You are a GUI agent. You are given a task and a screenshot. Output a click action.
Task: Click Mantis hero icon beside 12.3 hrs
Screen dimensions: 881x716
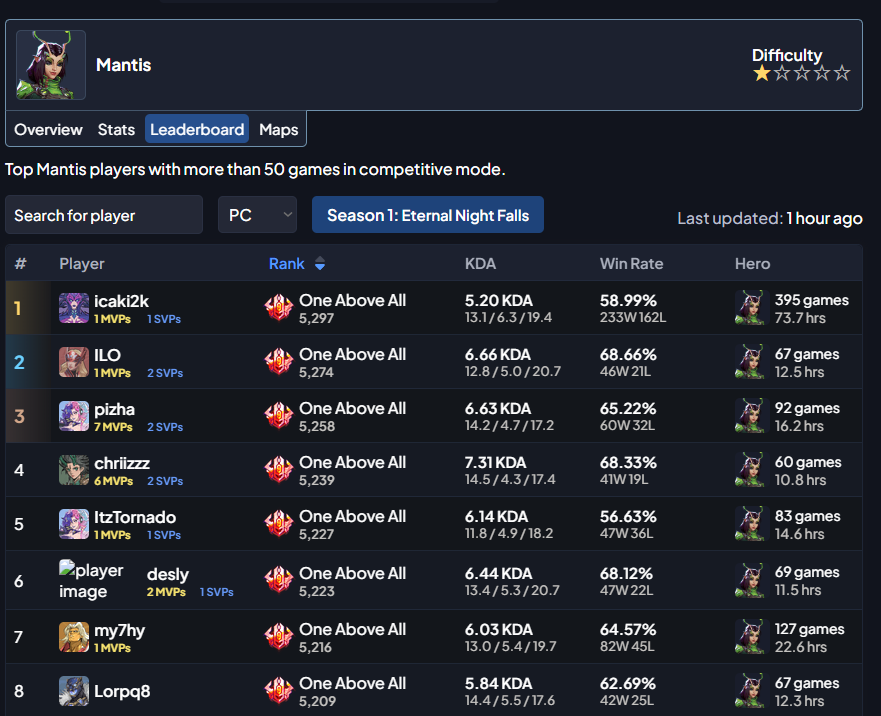(751, 690)
